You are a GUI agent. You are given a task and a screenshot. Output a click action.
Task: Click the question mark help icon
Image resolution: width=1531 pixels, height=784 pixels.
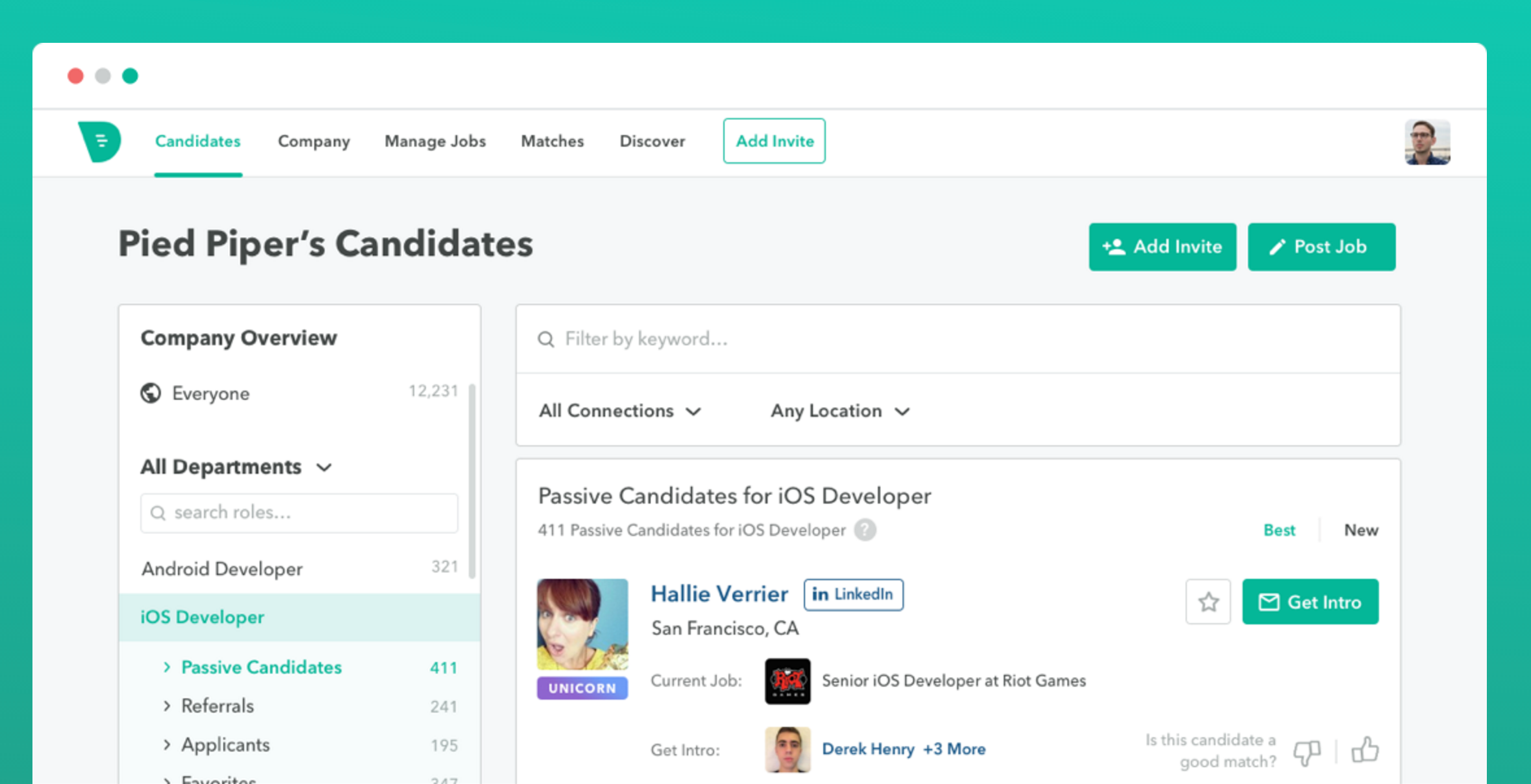coord(865,530)
